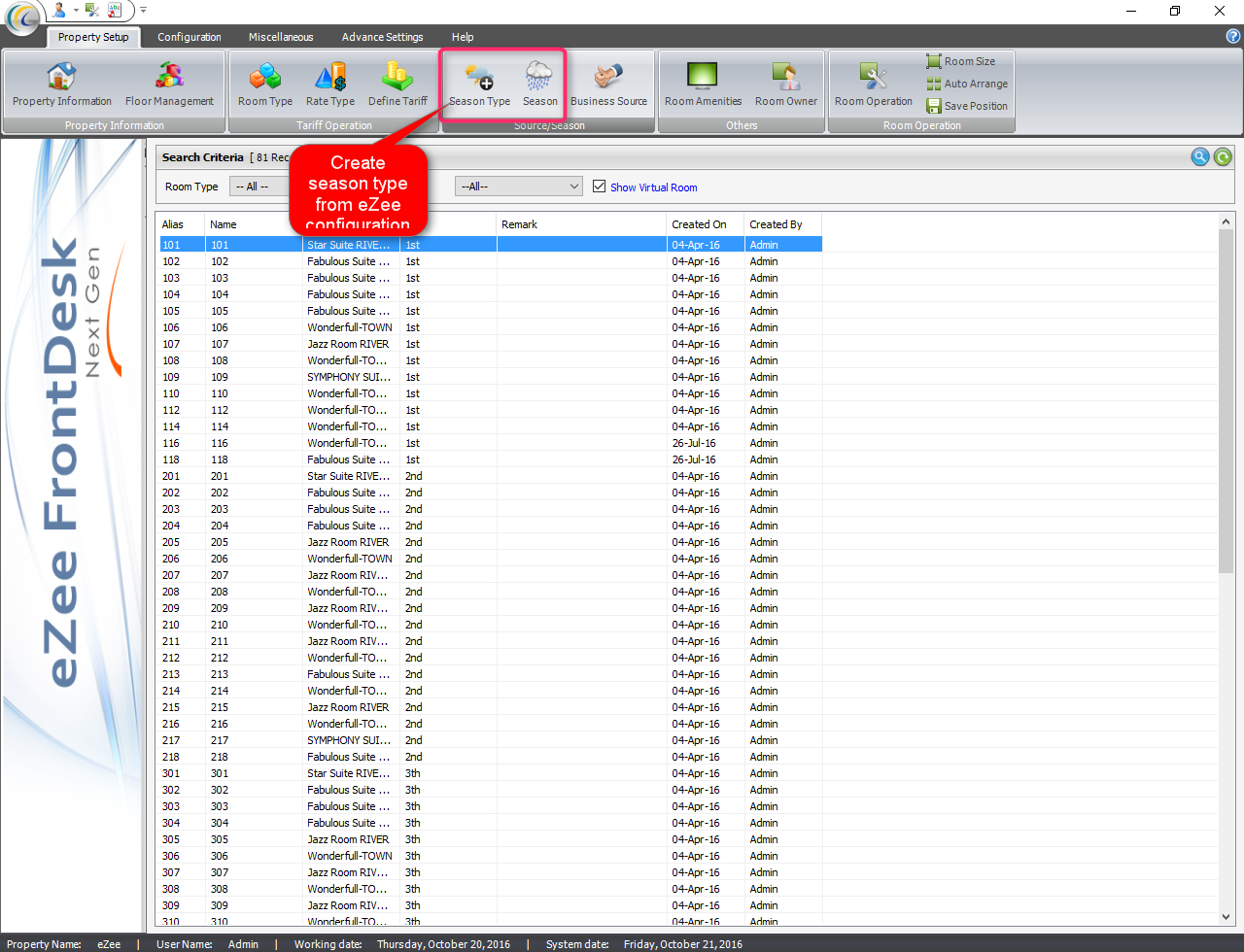
Task: Open Property Information from the ribbon
Action: (61, 85)
